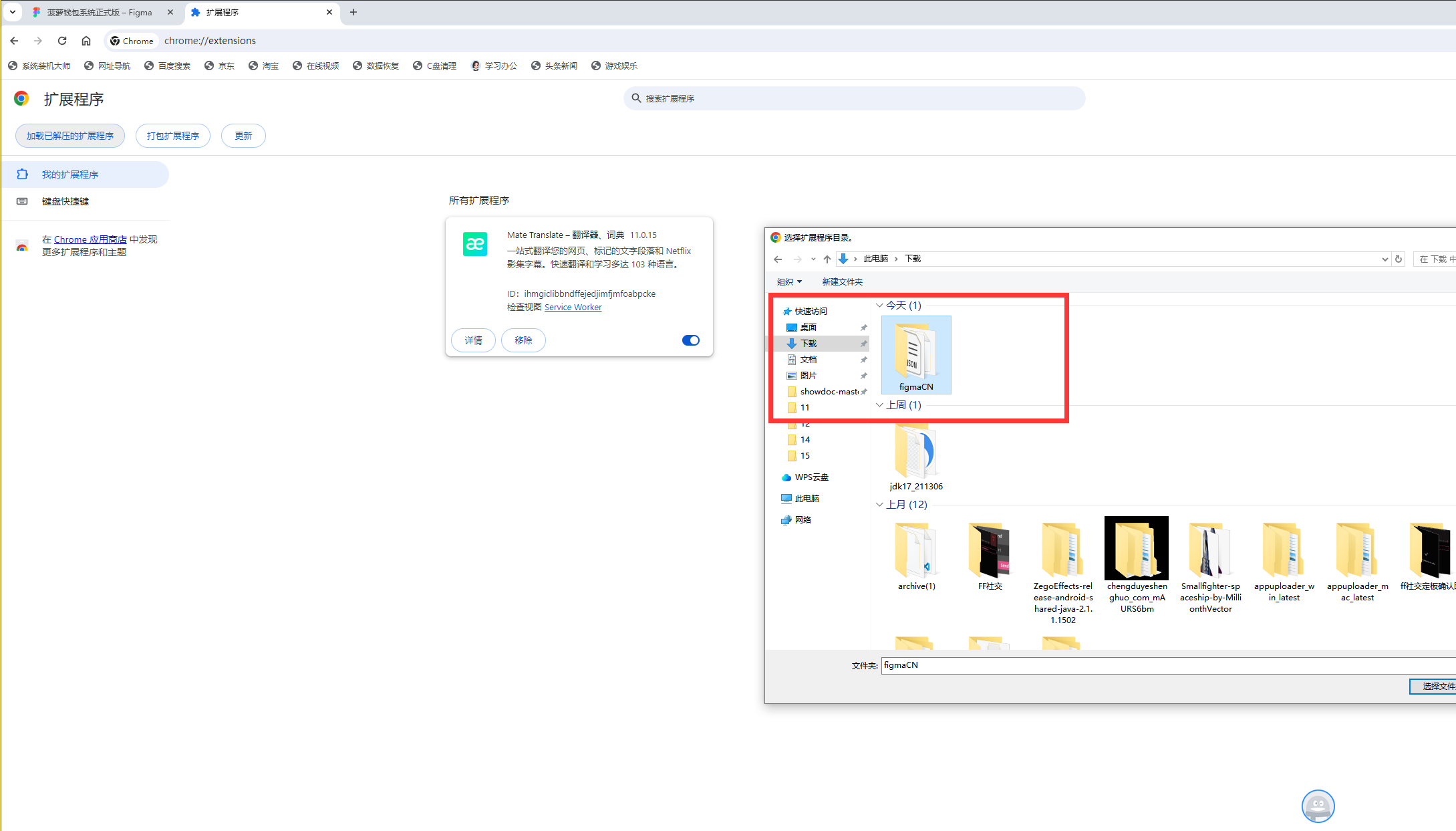Click the Chrome reload page icon

[x=62, y=41]
